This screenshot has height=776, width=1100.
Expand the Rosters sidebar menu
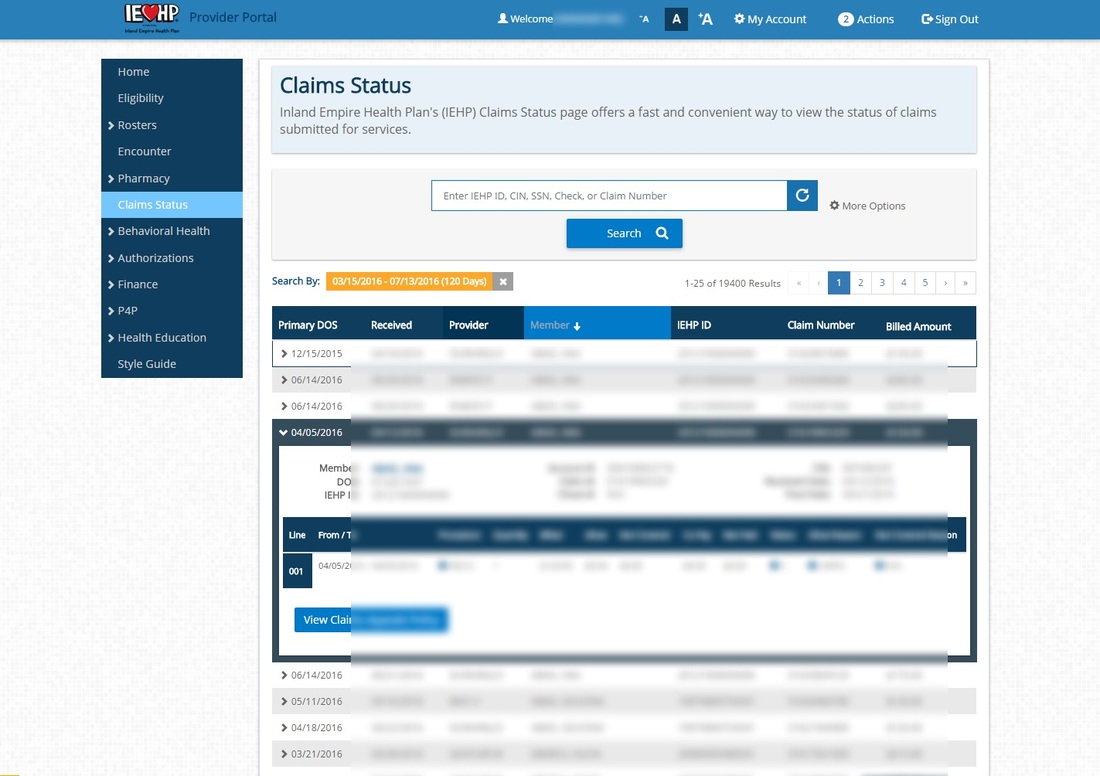click(137, 125)
